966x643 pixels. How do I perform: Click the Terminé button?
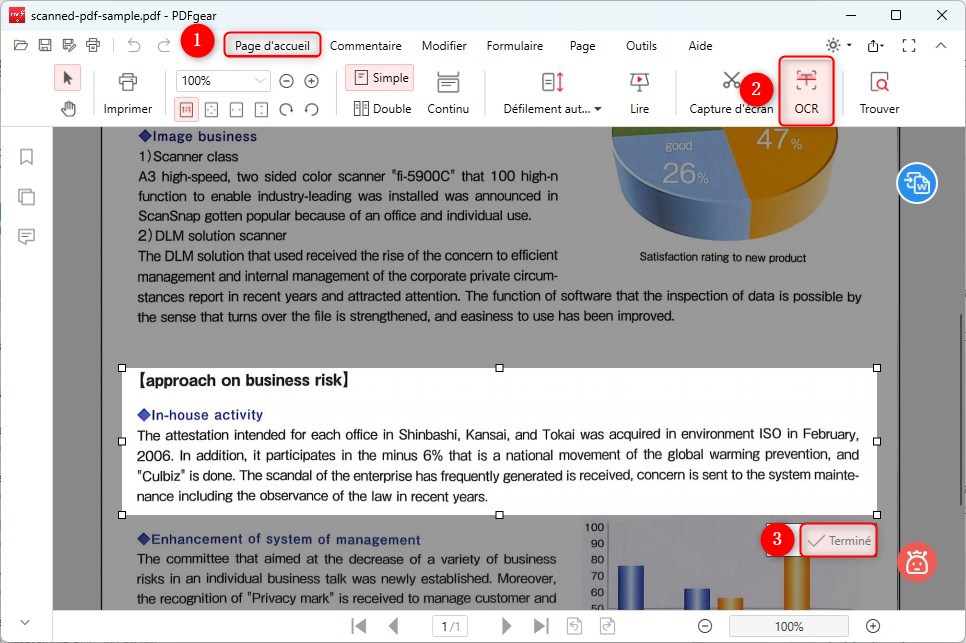[838, 540]
